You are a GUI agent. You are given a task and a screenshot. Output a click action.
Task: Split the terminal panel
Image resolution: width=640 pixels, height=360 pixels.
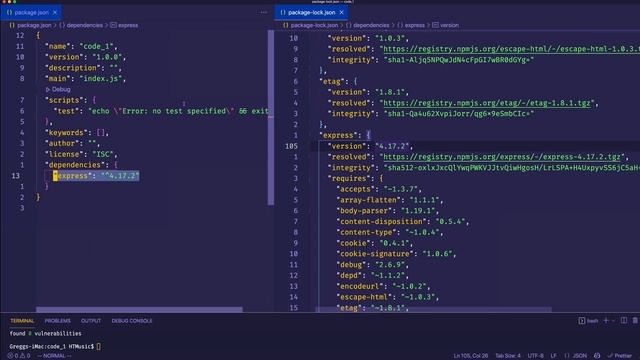pos(624,321)
